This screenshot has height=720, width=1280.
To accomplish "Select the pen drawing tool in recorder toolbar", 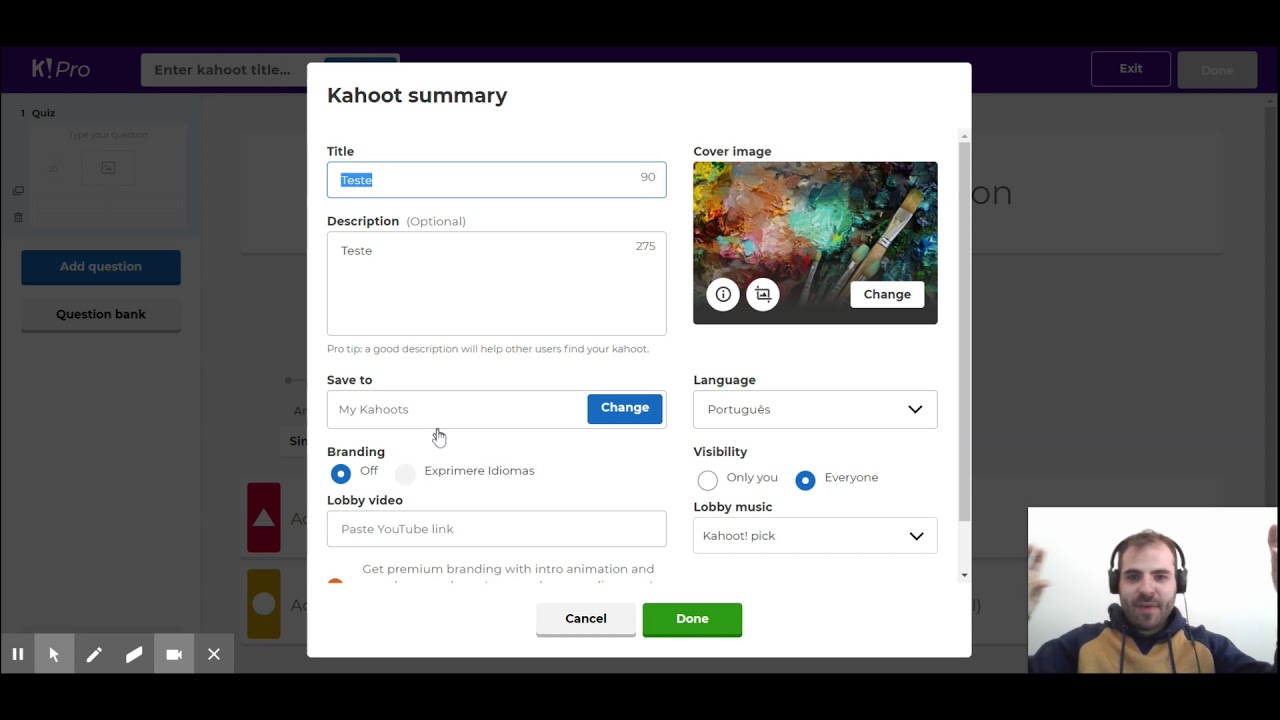I will tap(94, 654).
